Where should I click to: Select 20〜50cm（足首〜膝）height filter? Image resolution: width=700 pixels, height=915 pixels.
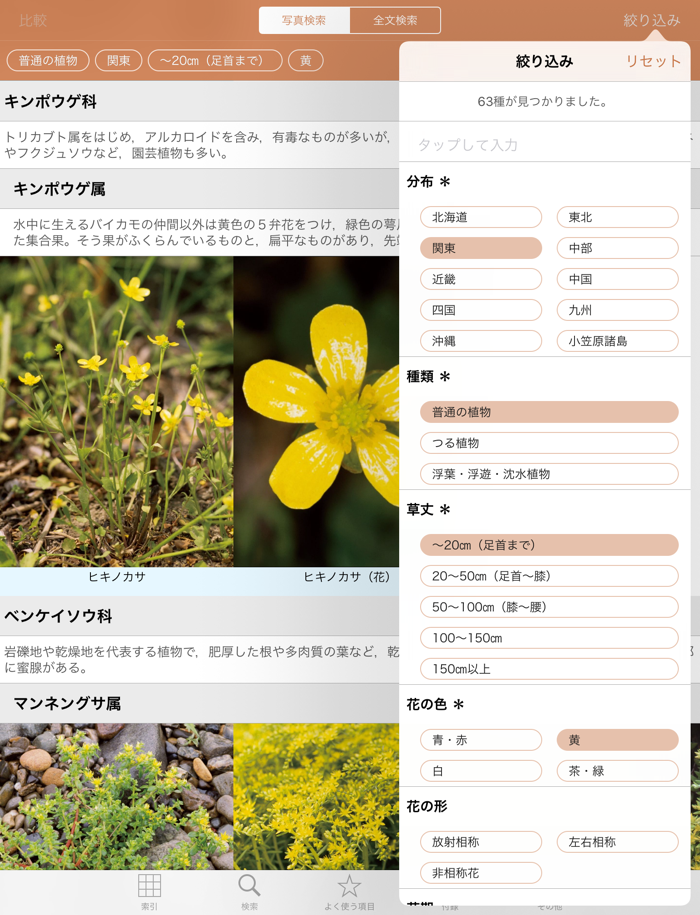[549, 576]
